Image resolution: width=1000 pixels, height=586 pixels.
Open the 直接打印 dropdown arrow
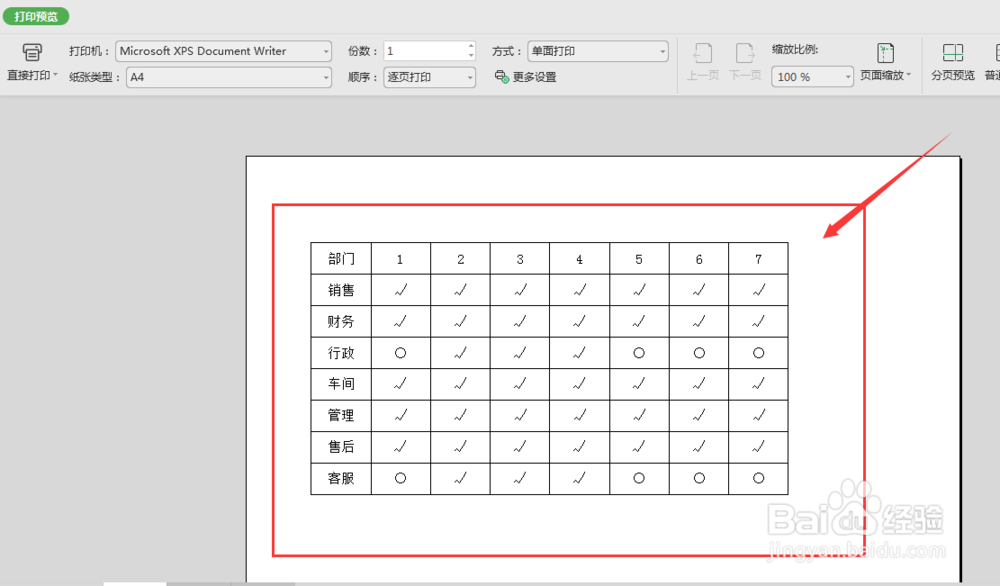point(55,75)
